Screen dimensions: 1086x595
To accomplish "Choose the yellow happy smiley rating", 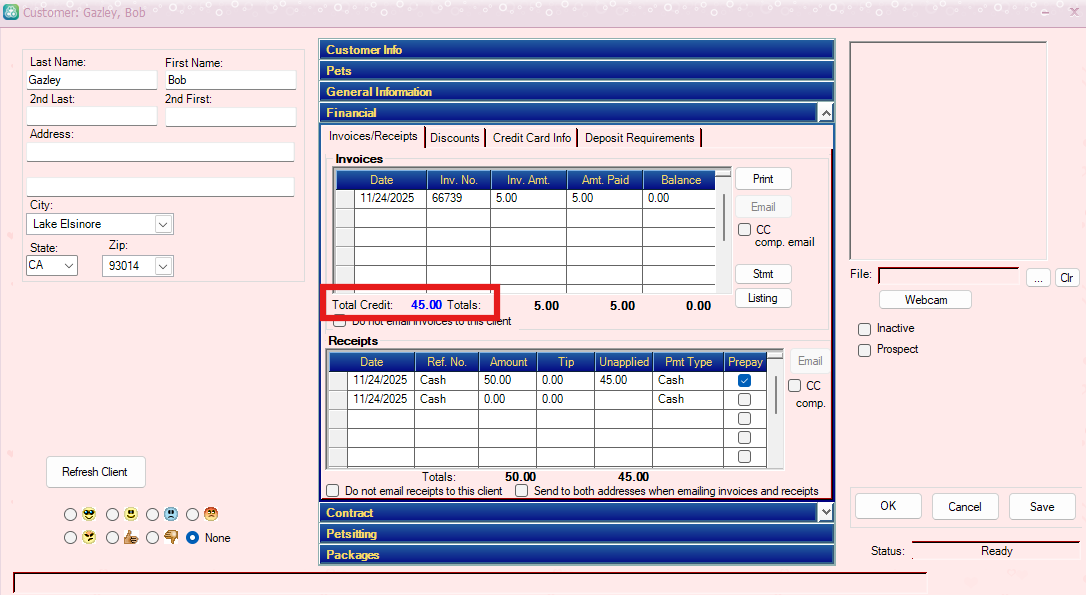I will 113,514.
